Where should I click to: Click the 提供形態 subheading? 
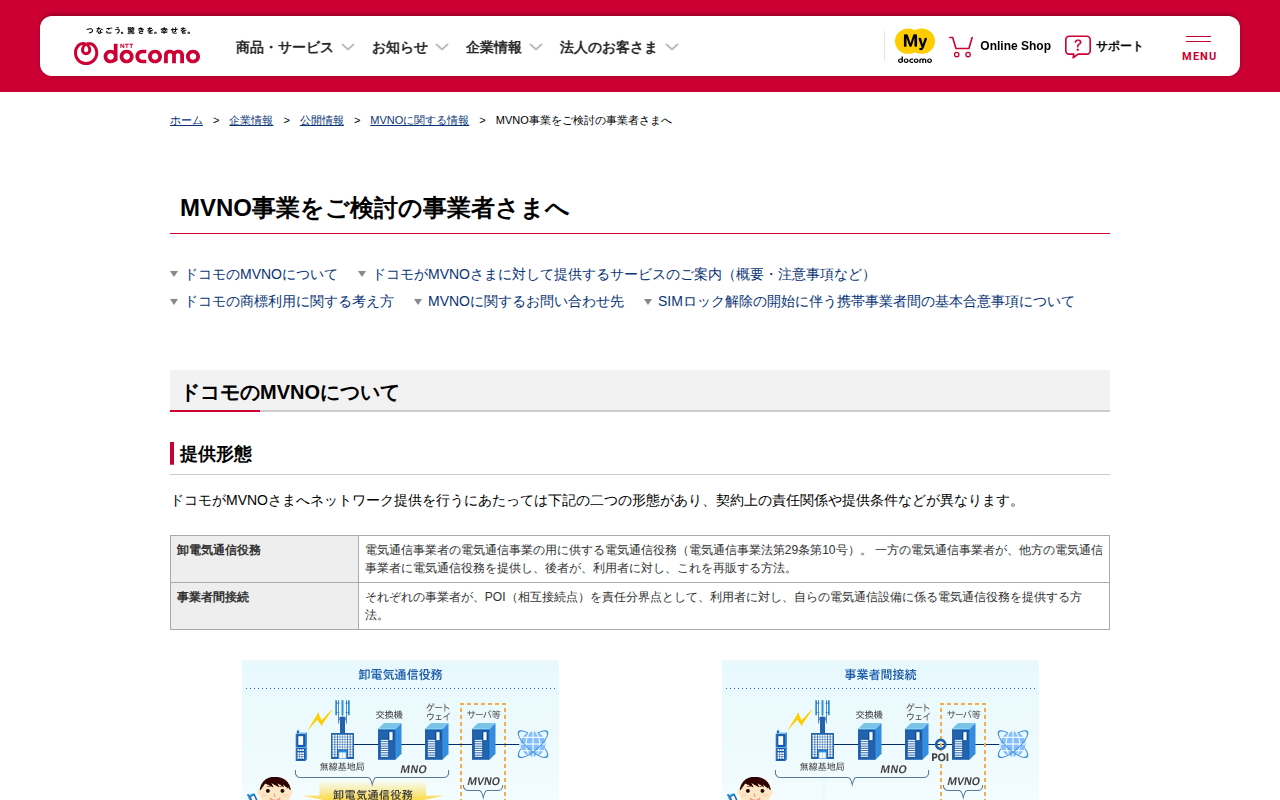pos(216,454)
